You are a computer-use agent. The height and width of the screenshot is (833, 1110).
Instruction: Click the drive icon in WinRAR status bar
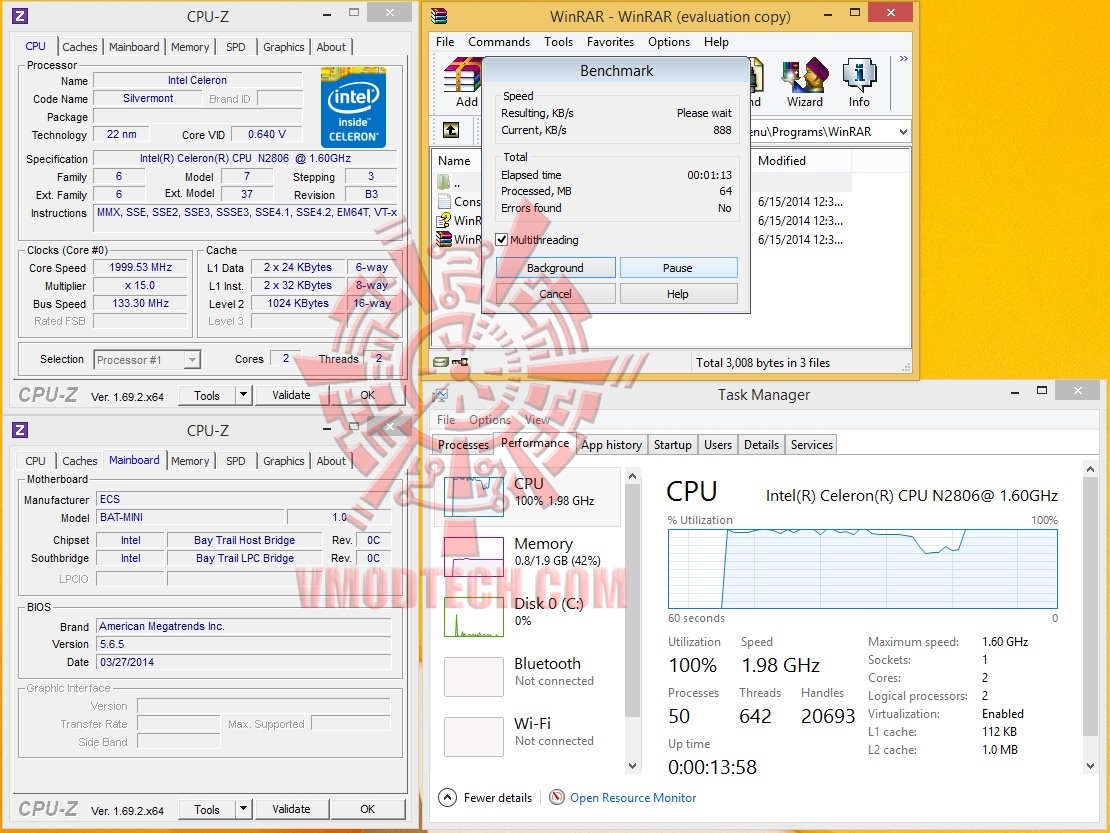[x=440, y=362]
